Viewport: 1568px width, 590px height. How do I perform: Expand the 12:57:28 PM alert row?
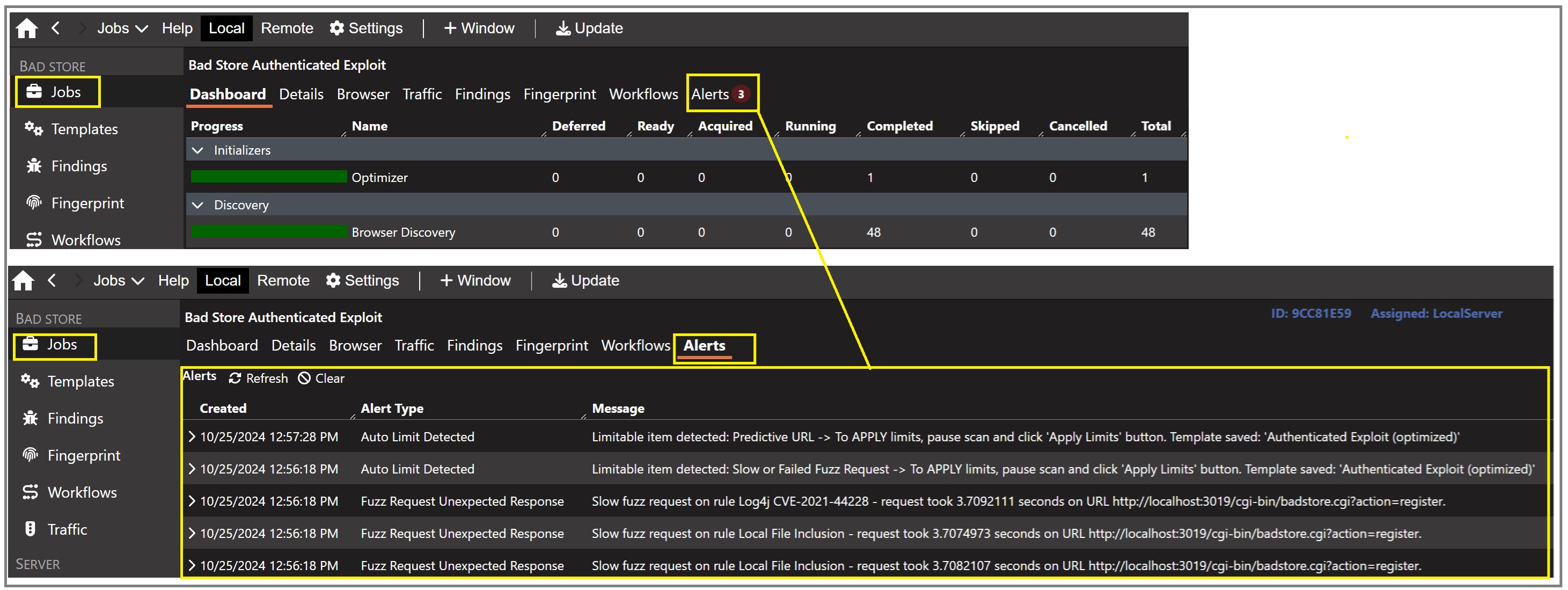coord(192,436)
